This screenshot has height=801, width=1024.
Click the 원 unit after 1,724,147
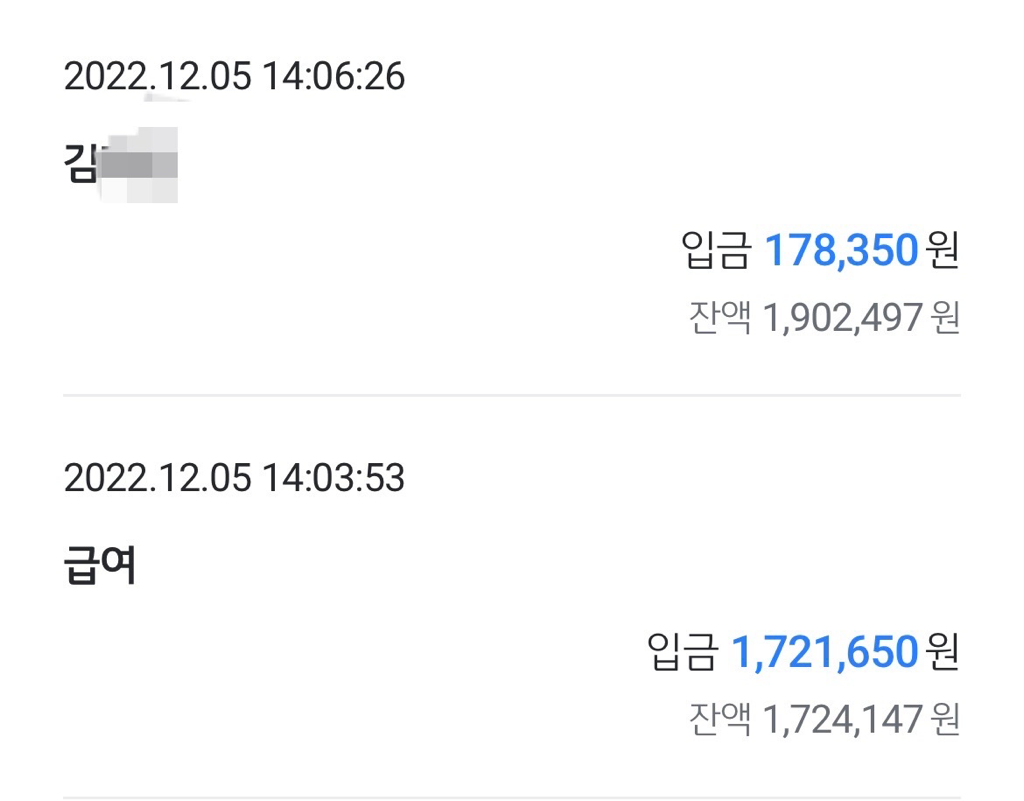pyautogui.click(x=945, y=718)
